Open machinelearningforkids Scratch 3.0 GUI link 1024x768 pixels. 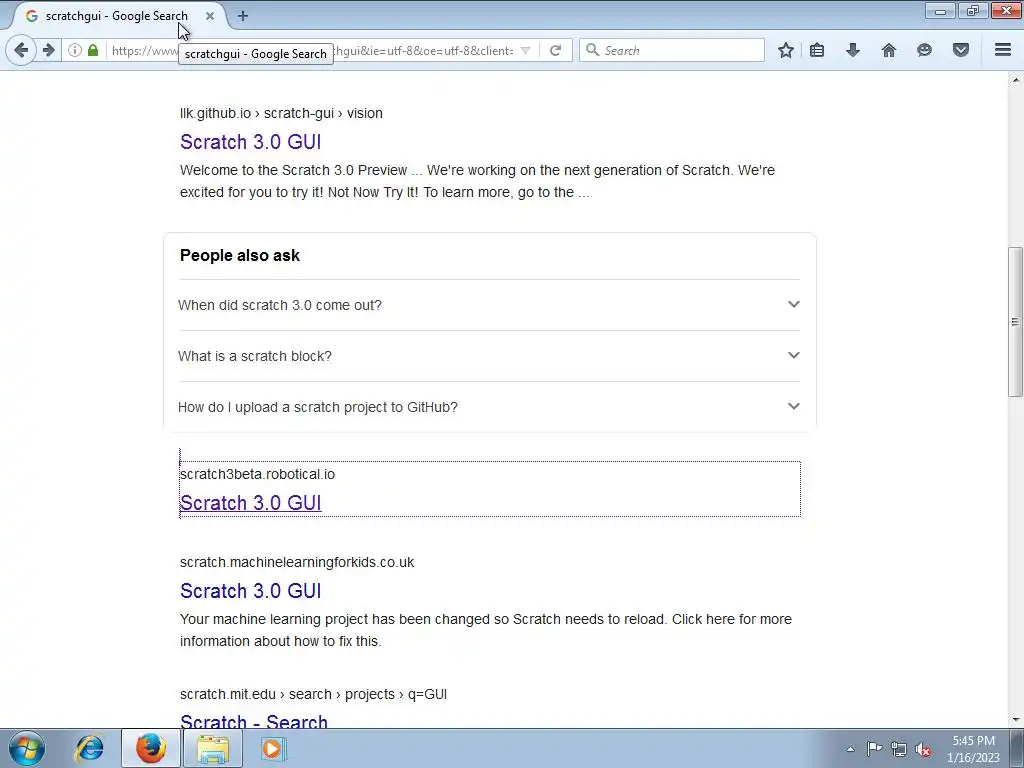pyautogui.click(x=251, y=591)
